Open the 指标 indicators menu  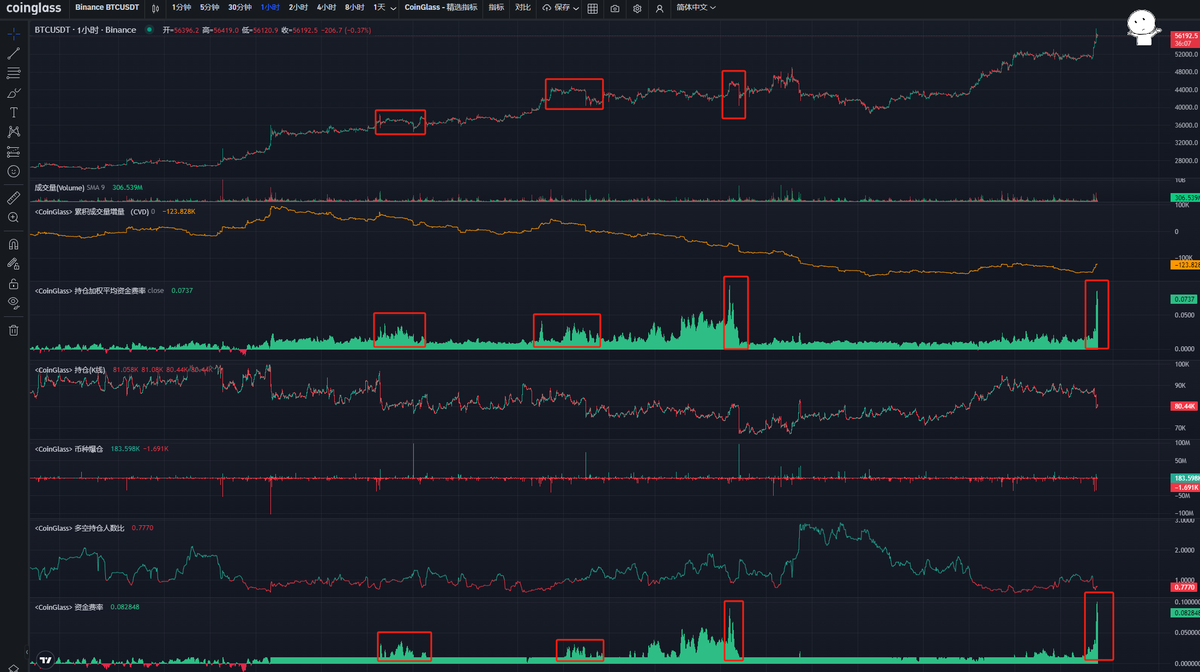click(497, 8)
